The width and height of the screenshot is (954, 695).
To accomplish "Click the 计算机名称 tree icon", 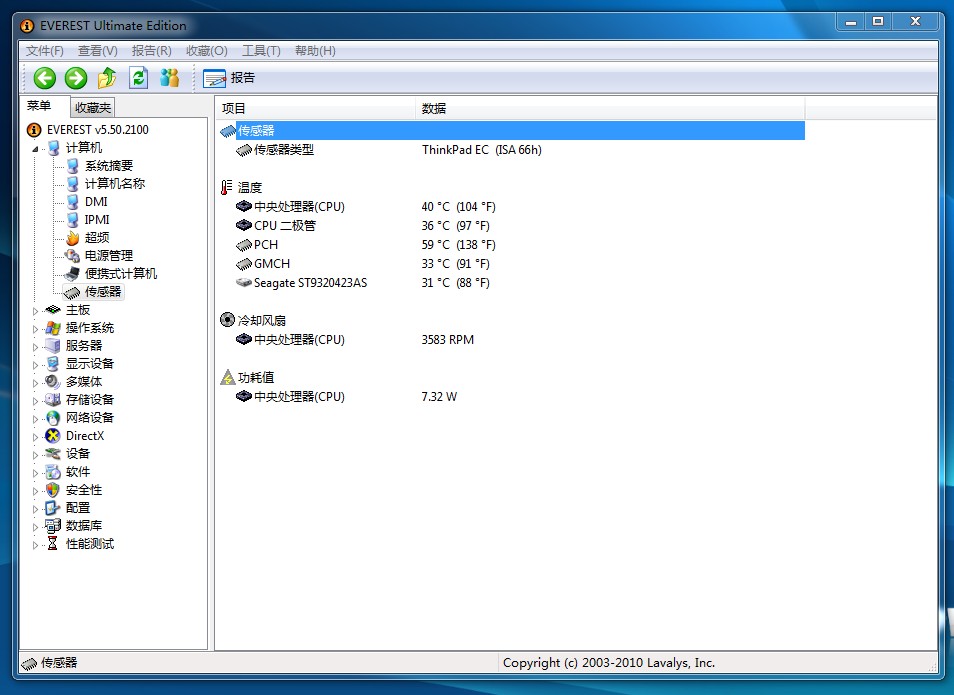I will coord(73,183).
